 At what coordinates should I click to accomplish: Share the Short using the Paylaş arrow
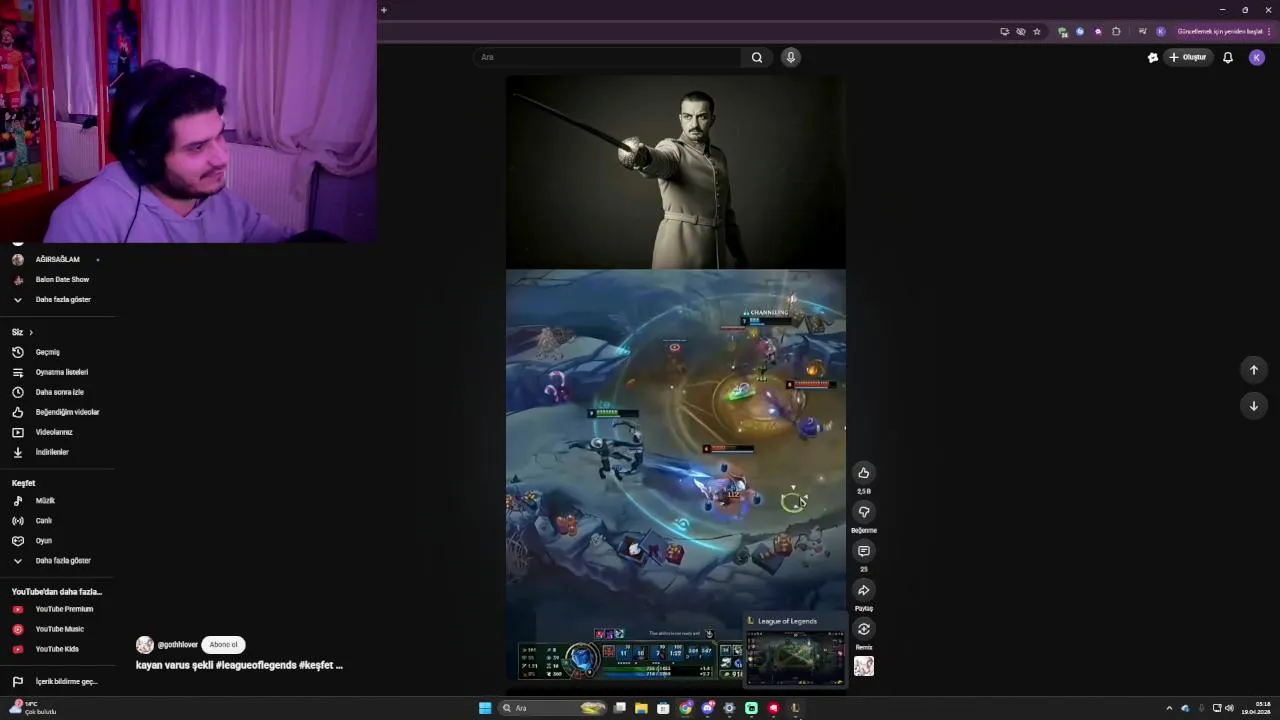pyautogui.click(x=864, y=590)
